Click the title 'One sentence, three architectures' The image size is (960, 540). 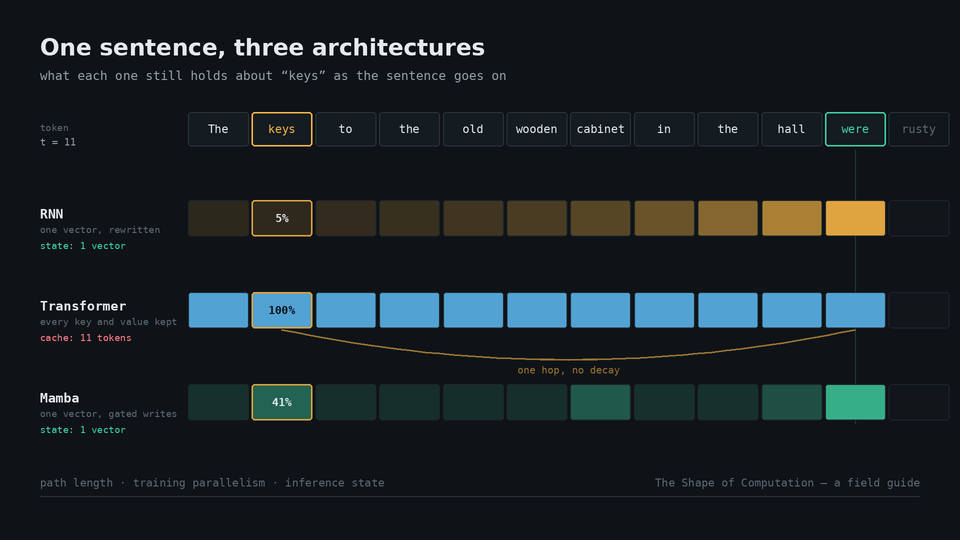coord(262,47)
